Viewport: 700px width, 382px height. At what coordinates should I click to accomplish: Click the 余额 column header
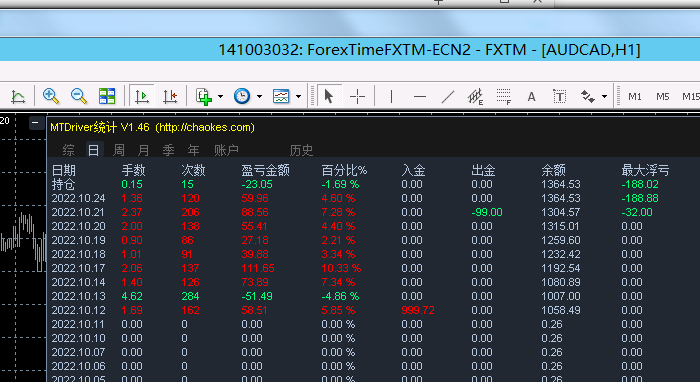[x=554, y=170]
